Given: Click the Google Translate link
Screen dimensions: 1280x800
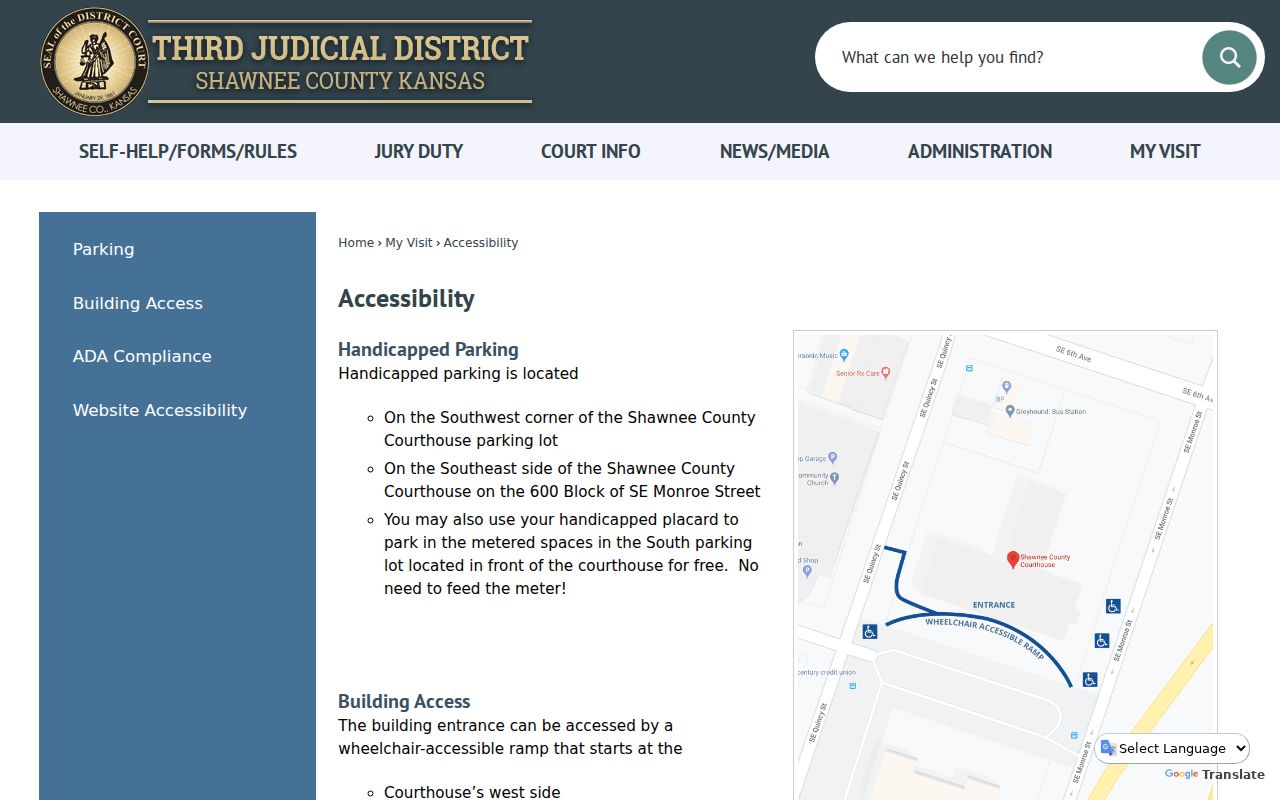Looking at the screenshot, I should coord(1215,774).
